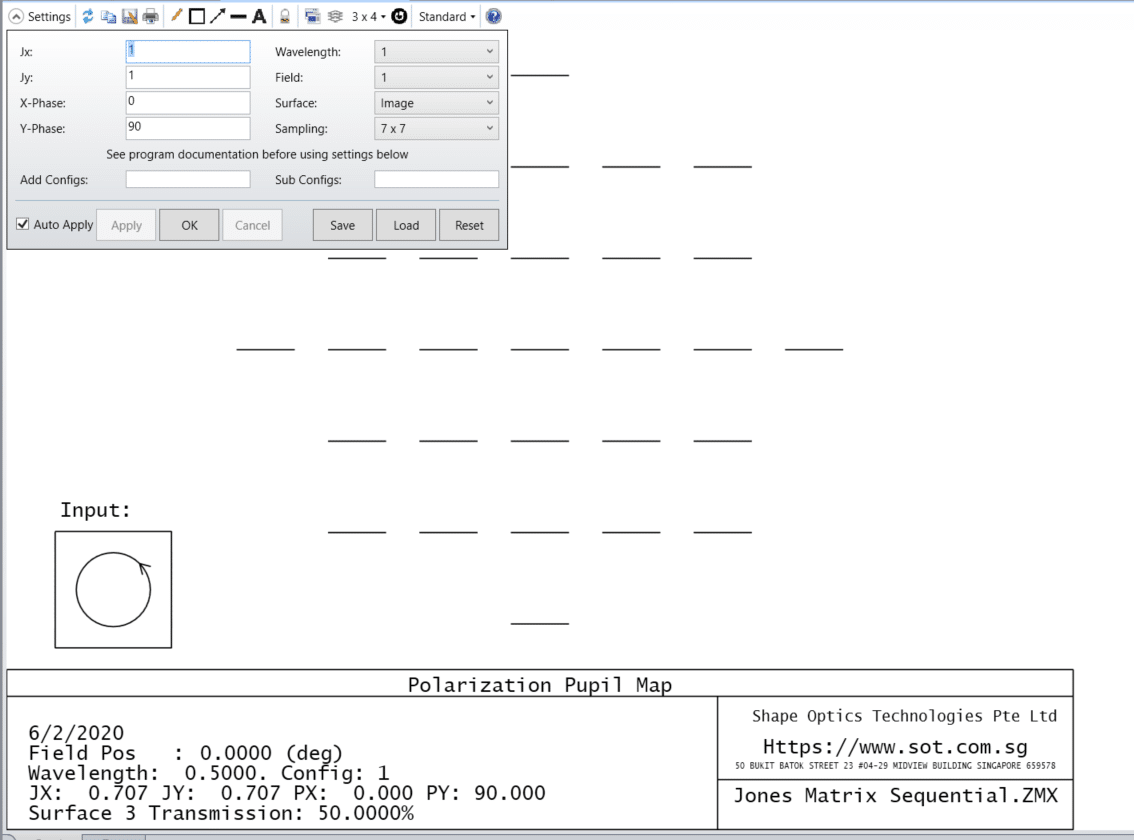Reset settings to defaults
1134x840 pixels.
pyautogui.click(x=469, y=224)
